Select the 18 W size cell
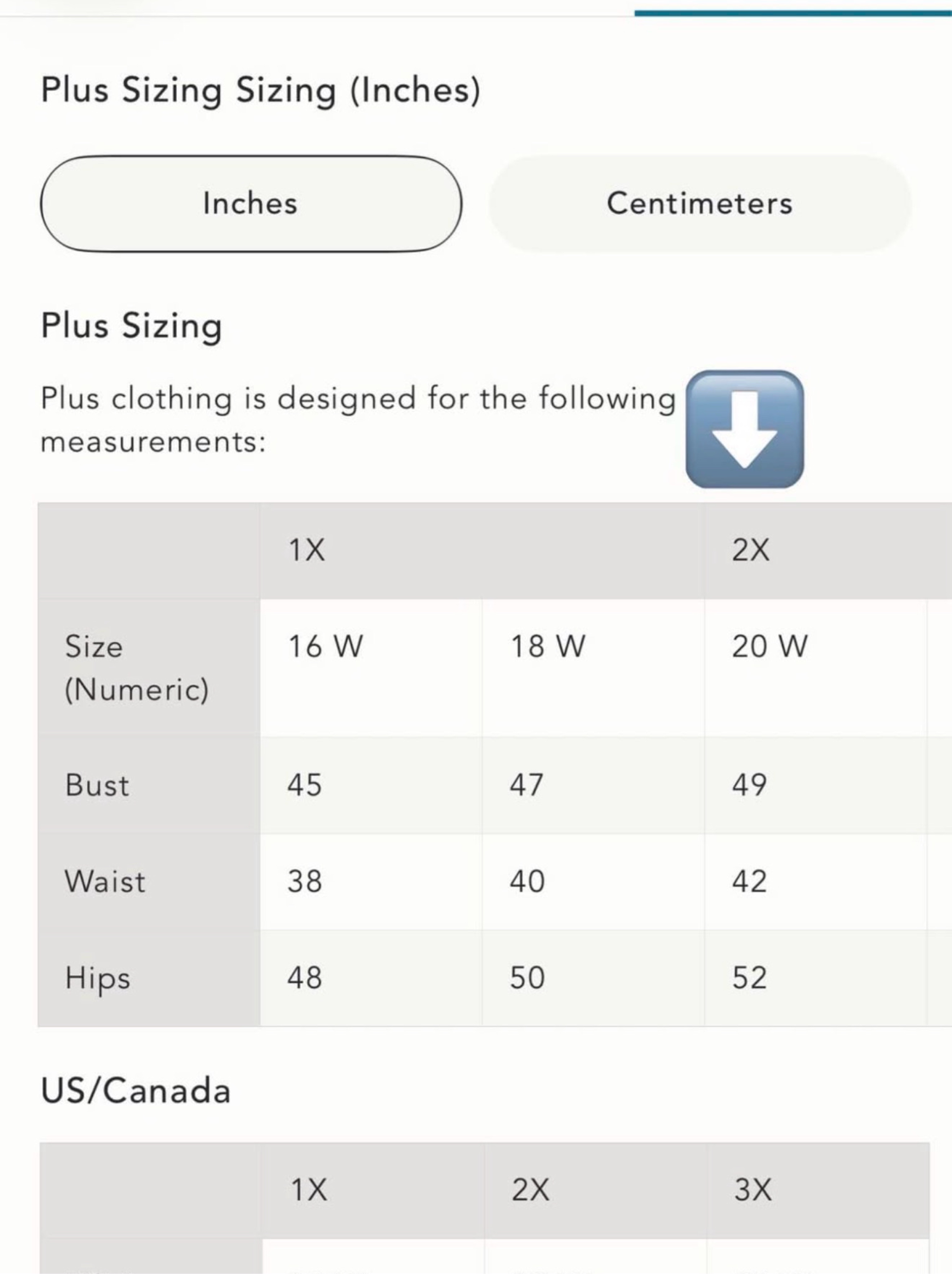The image size is (952, 1274). 593,667
